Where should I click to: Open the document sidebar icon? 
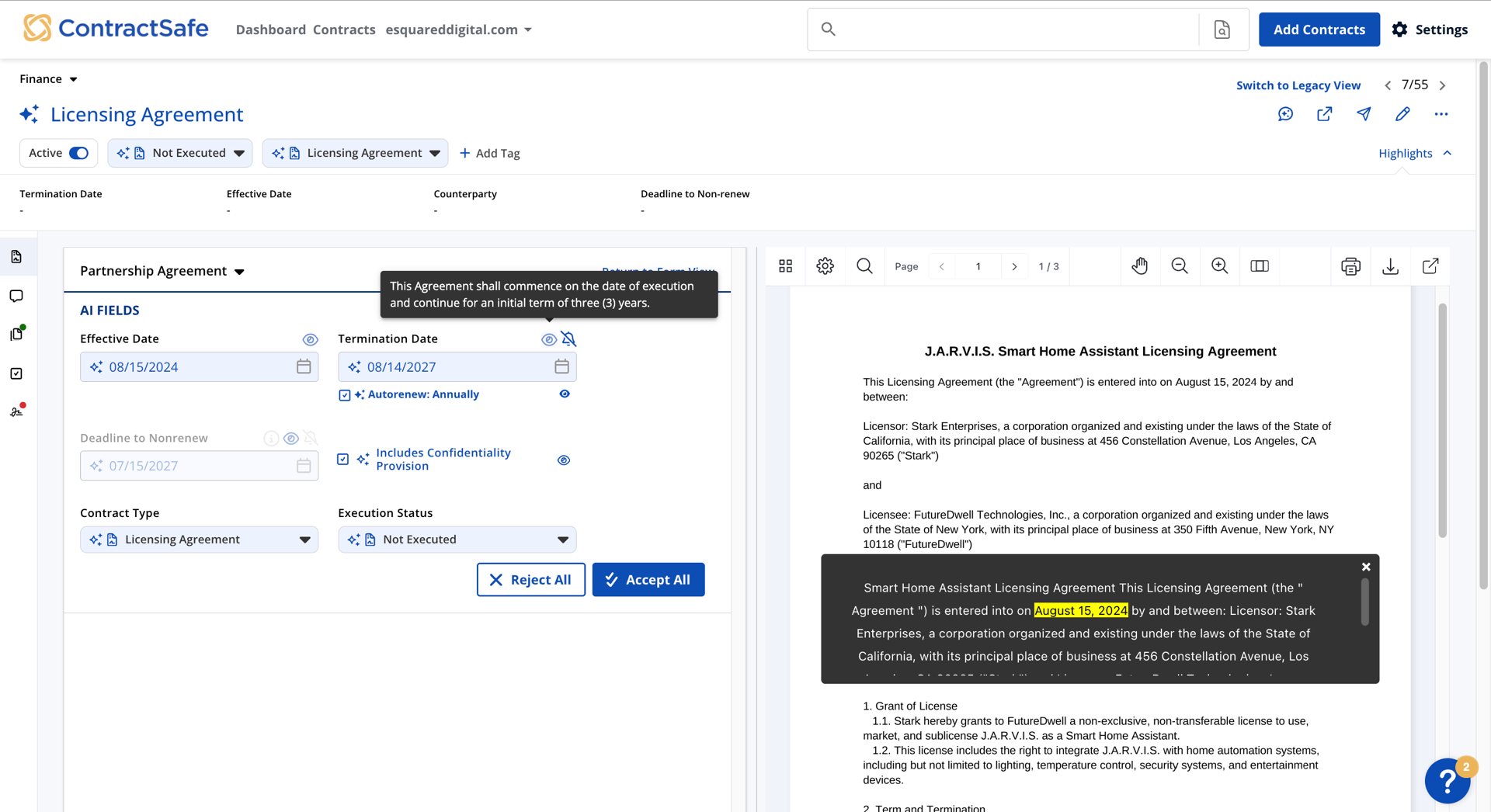click(x=16, y=257)
